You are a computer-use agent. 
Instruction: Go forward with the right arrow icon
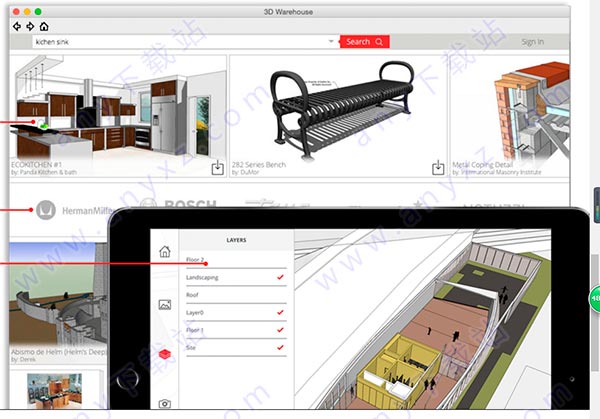coord(30,26)
